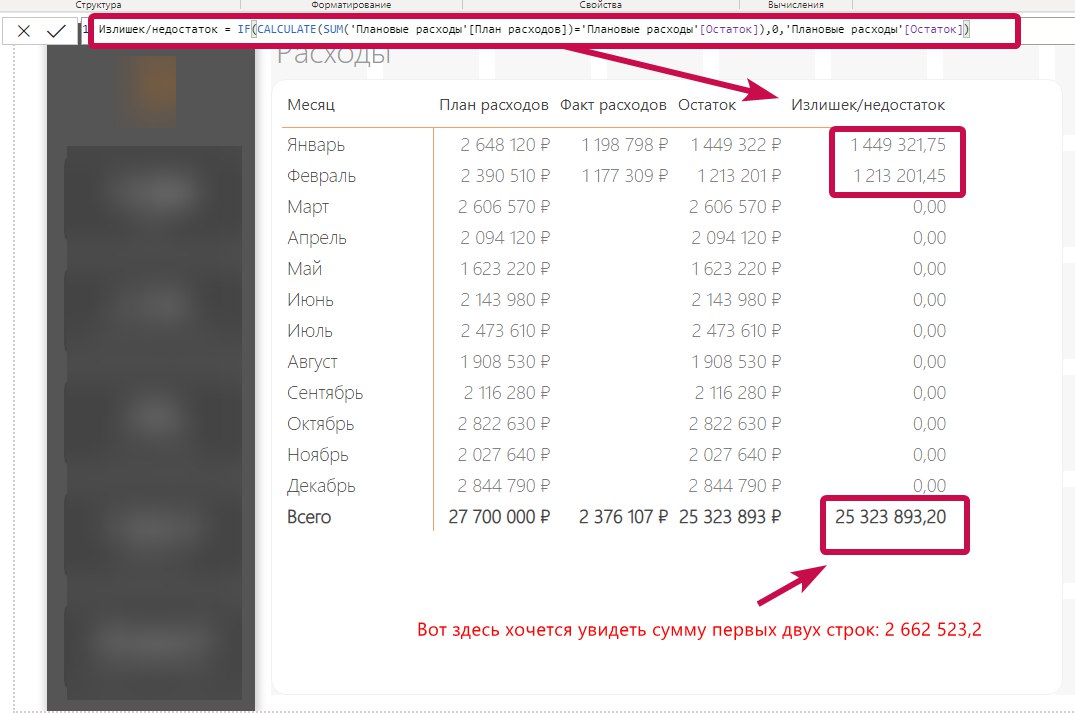Image resolution: width=1075 pixels, height=713 pixels.
Task: Click the total 25 323 893,20 value
Action: [x=891, y=517]
